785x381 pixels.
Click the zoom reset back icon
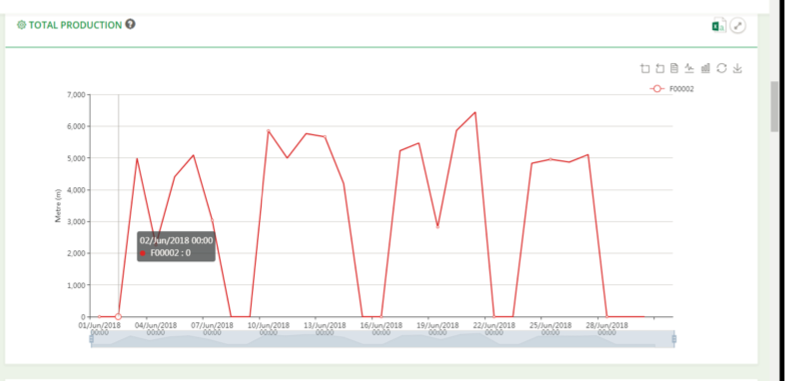pyautogui.click(x=660, y=69)
